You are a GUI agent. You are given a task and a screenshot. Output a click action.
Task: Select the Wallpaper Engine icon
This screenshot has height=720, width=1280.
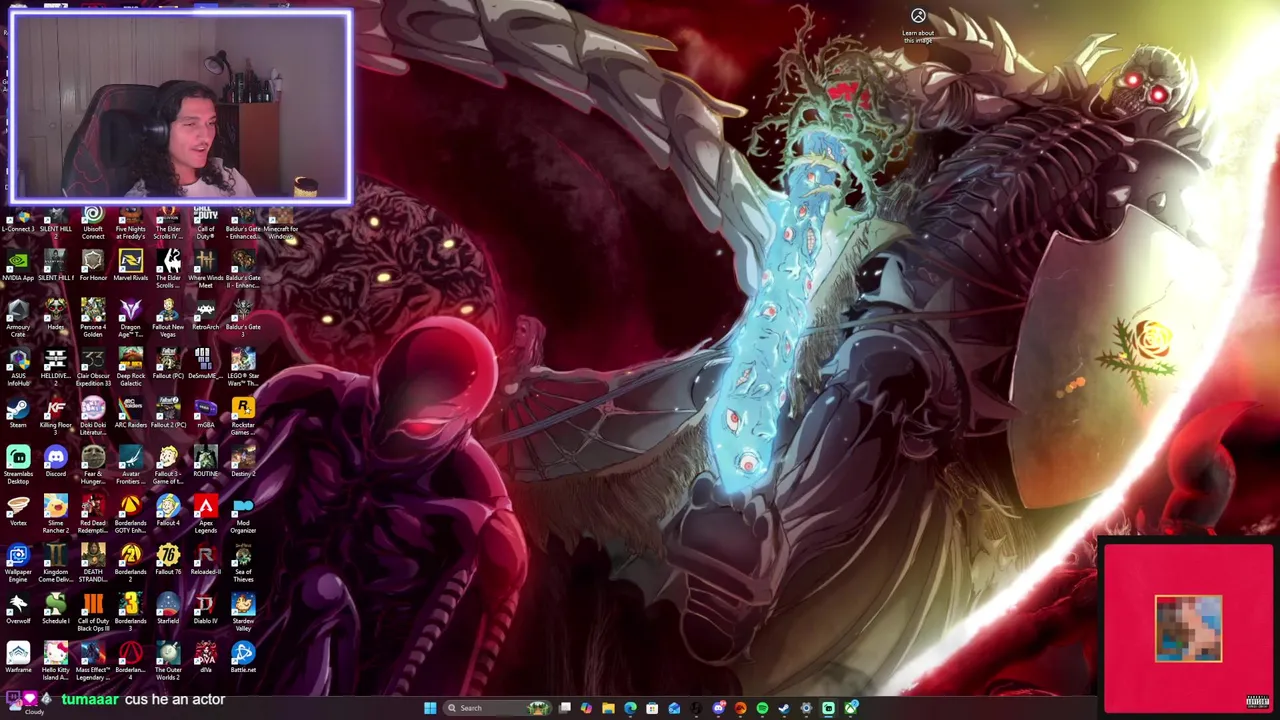[18, 562]
